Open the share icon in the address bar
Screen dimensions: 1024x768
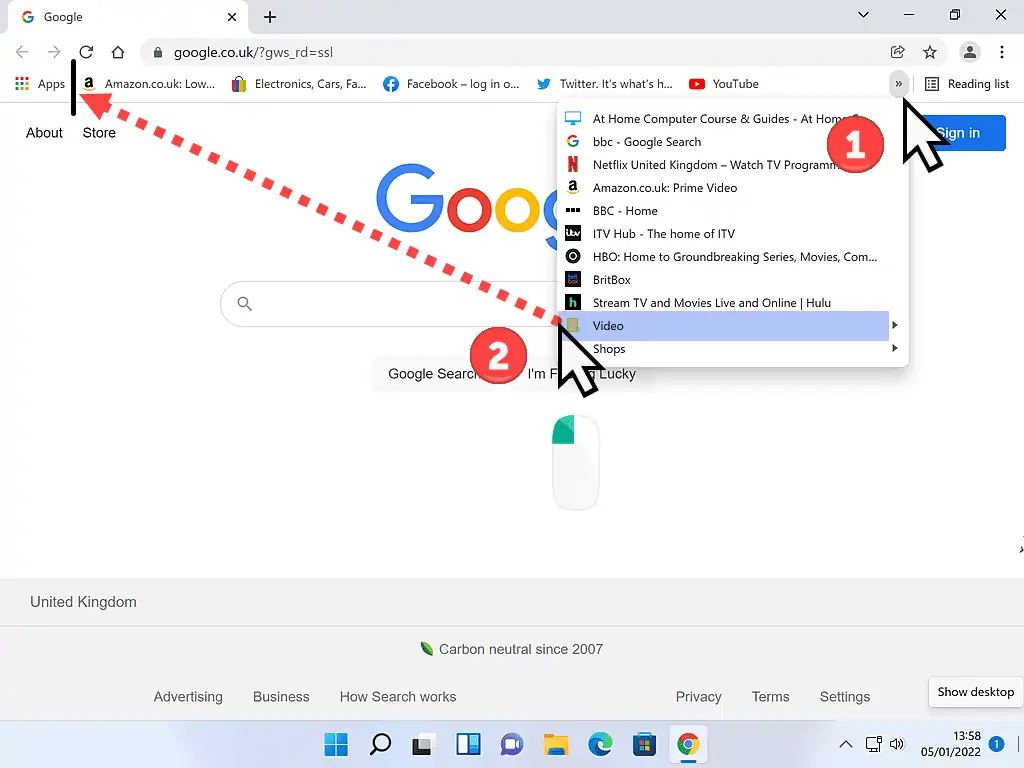897,52
